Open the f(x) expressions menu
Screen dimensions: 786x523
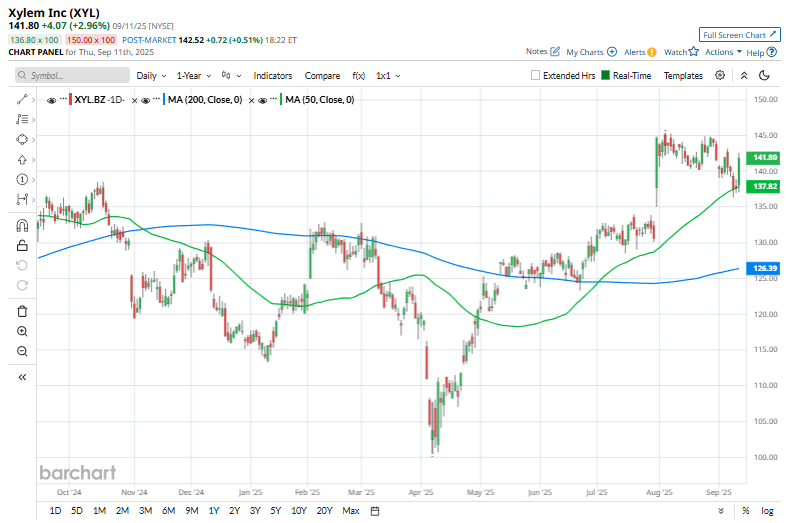[x=358, y=76]
